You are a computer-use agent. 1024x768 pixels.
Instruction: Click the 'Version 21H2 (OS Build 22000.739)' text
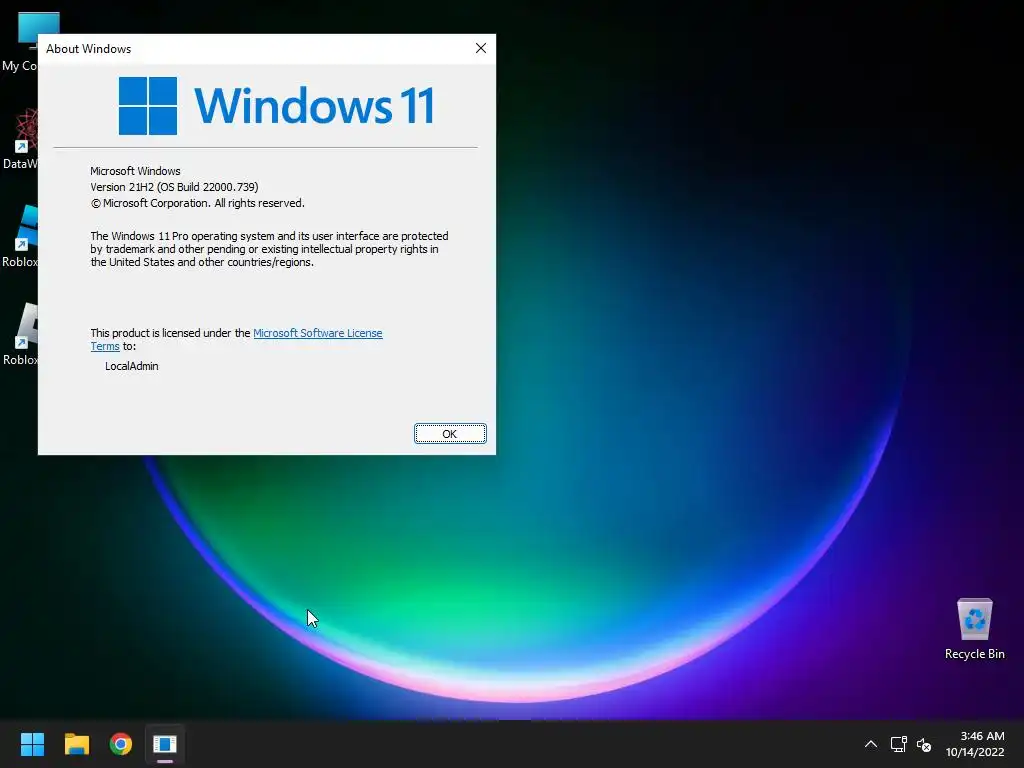174,187
